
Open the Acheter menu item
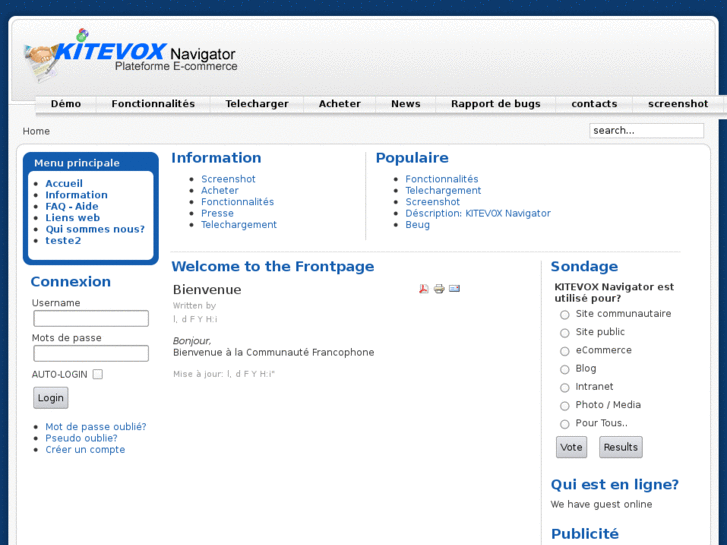point(339,104)
